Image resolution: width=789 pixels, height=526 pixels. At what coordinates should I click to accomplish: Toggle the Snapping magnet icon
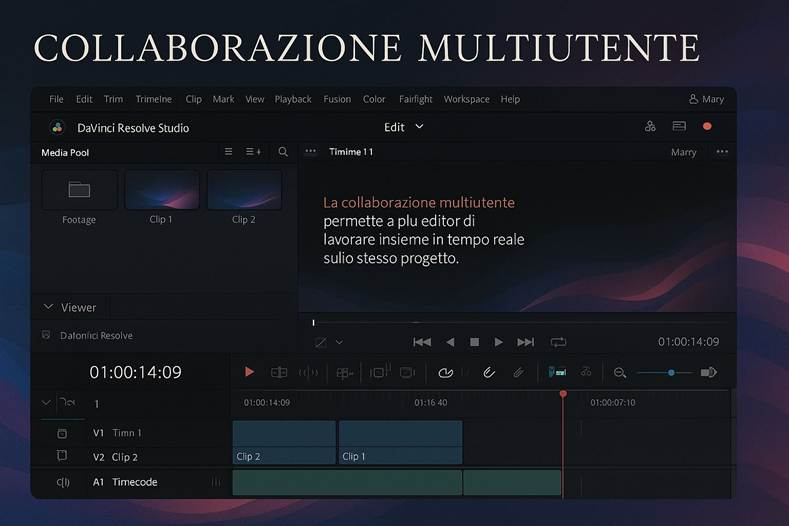click(x=445, y=372)
